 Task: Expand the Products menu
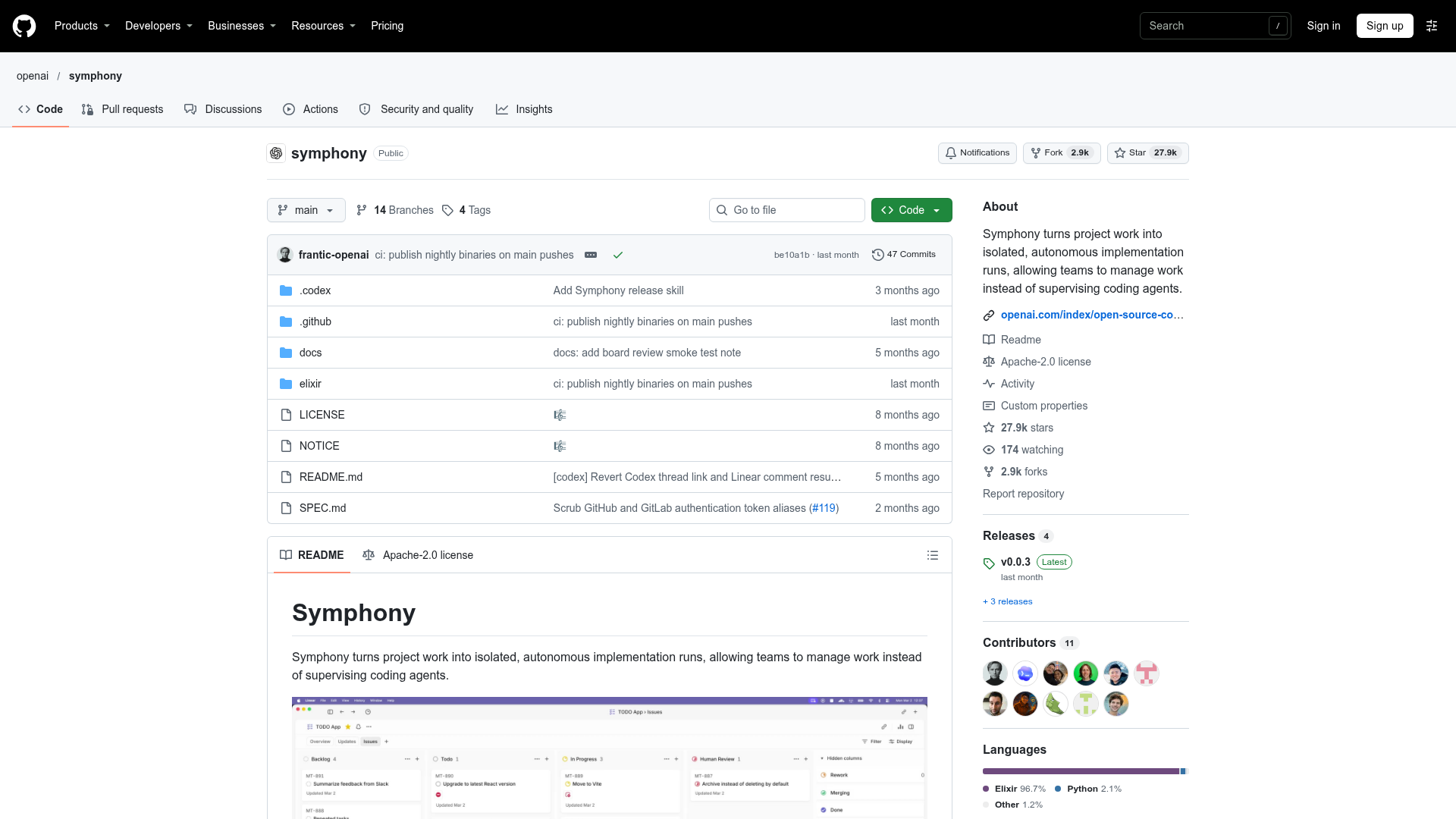pos(82,26)
